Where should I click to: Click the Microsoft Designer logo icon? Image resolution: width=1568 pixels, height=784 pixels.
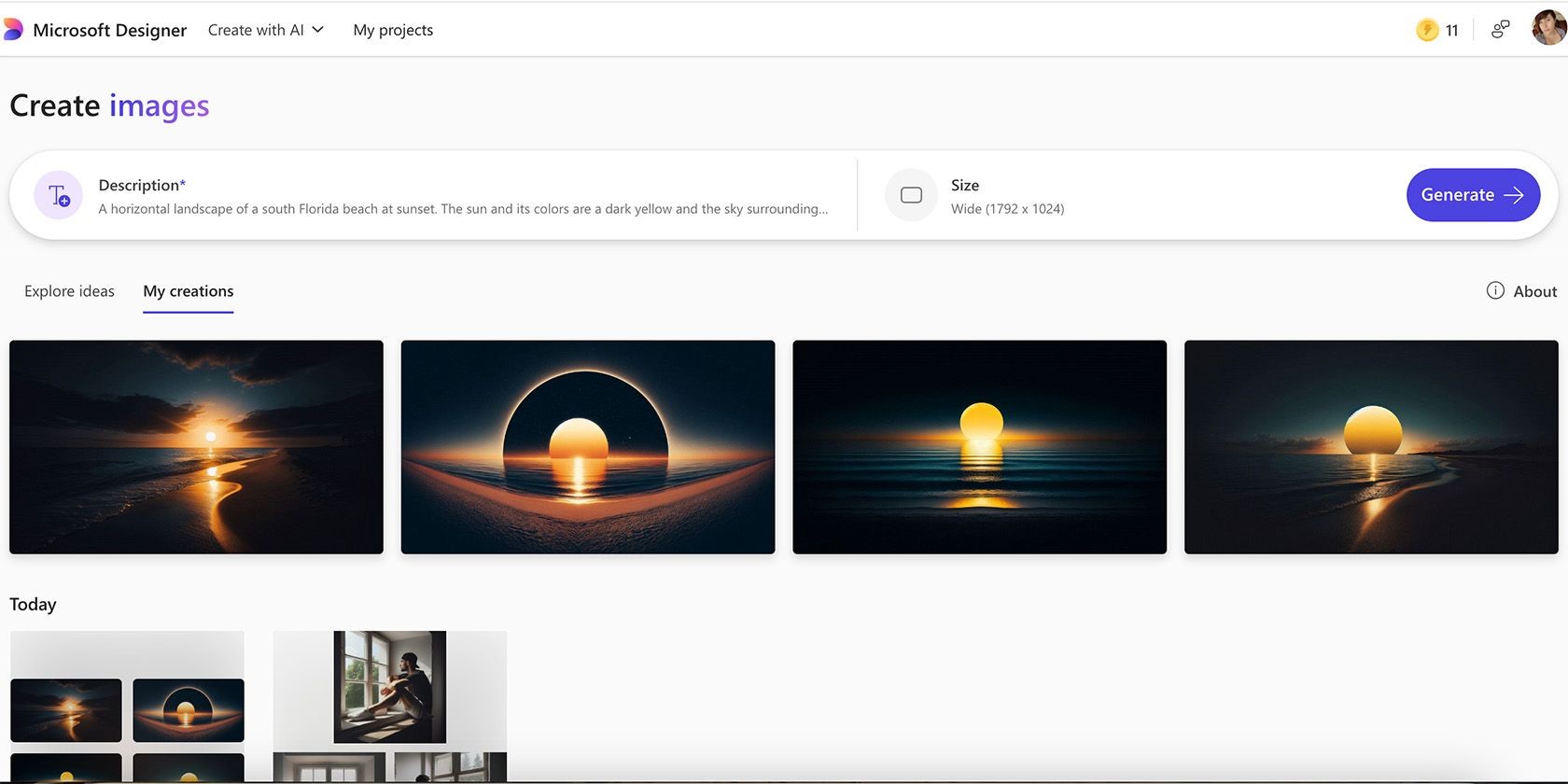click(12, 30)
